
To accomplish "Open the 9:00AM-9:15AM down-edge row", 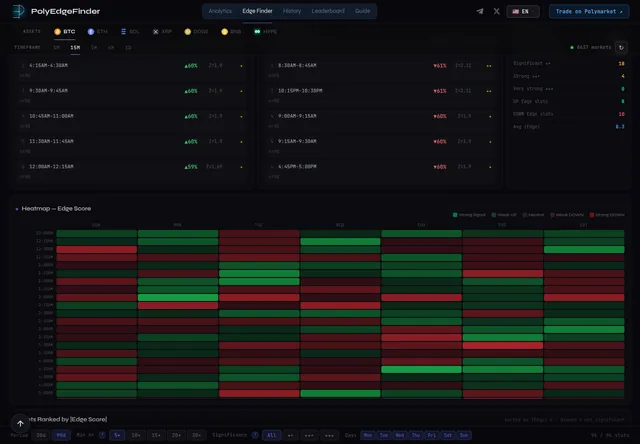I will (x=381, y=120).
